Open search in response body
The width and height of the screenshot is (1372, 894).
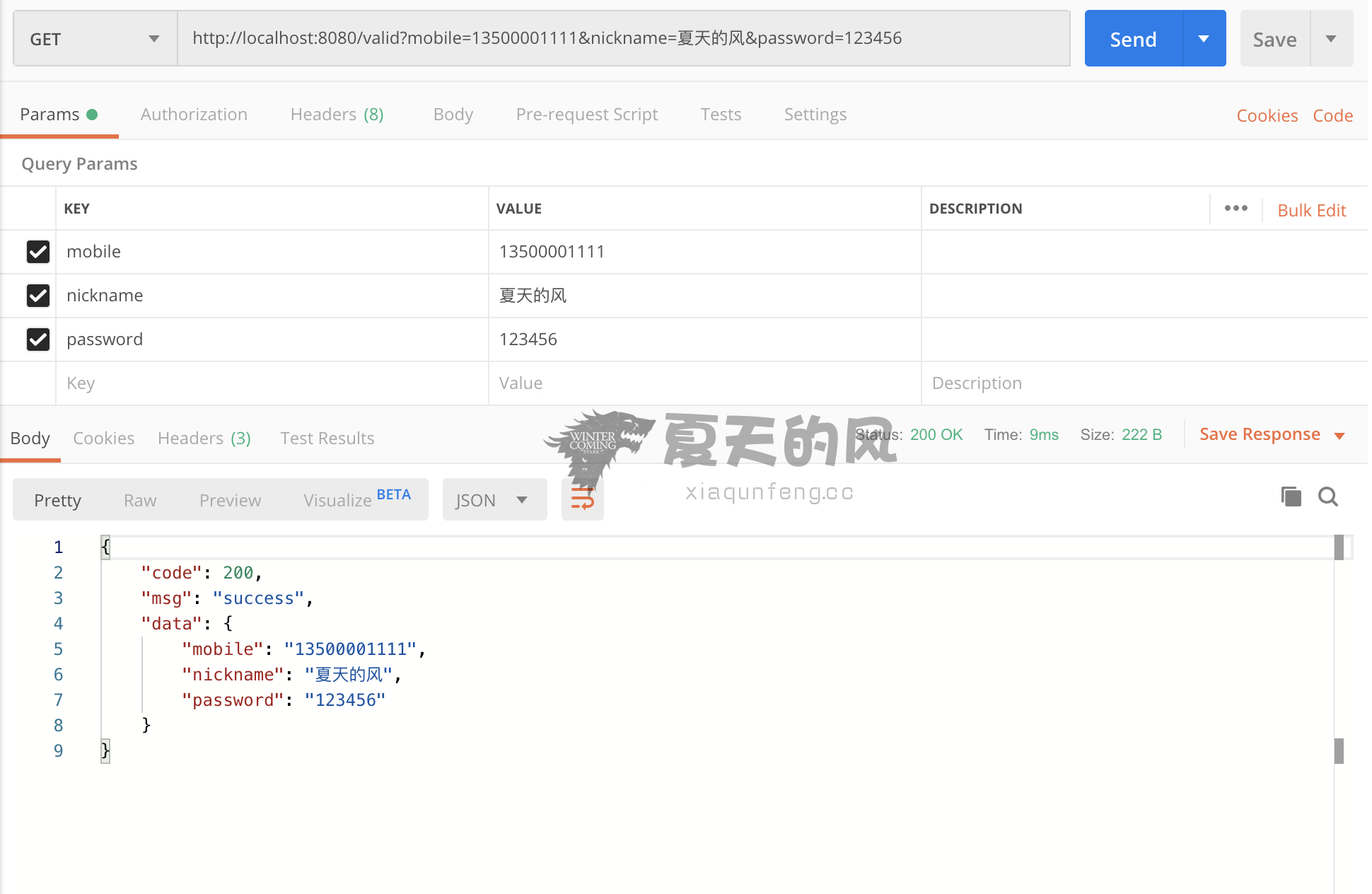[x=1328, y=497]
